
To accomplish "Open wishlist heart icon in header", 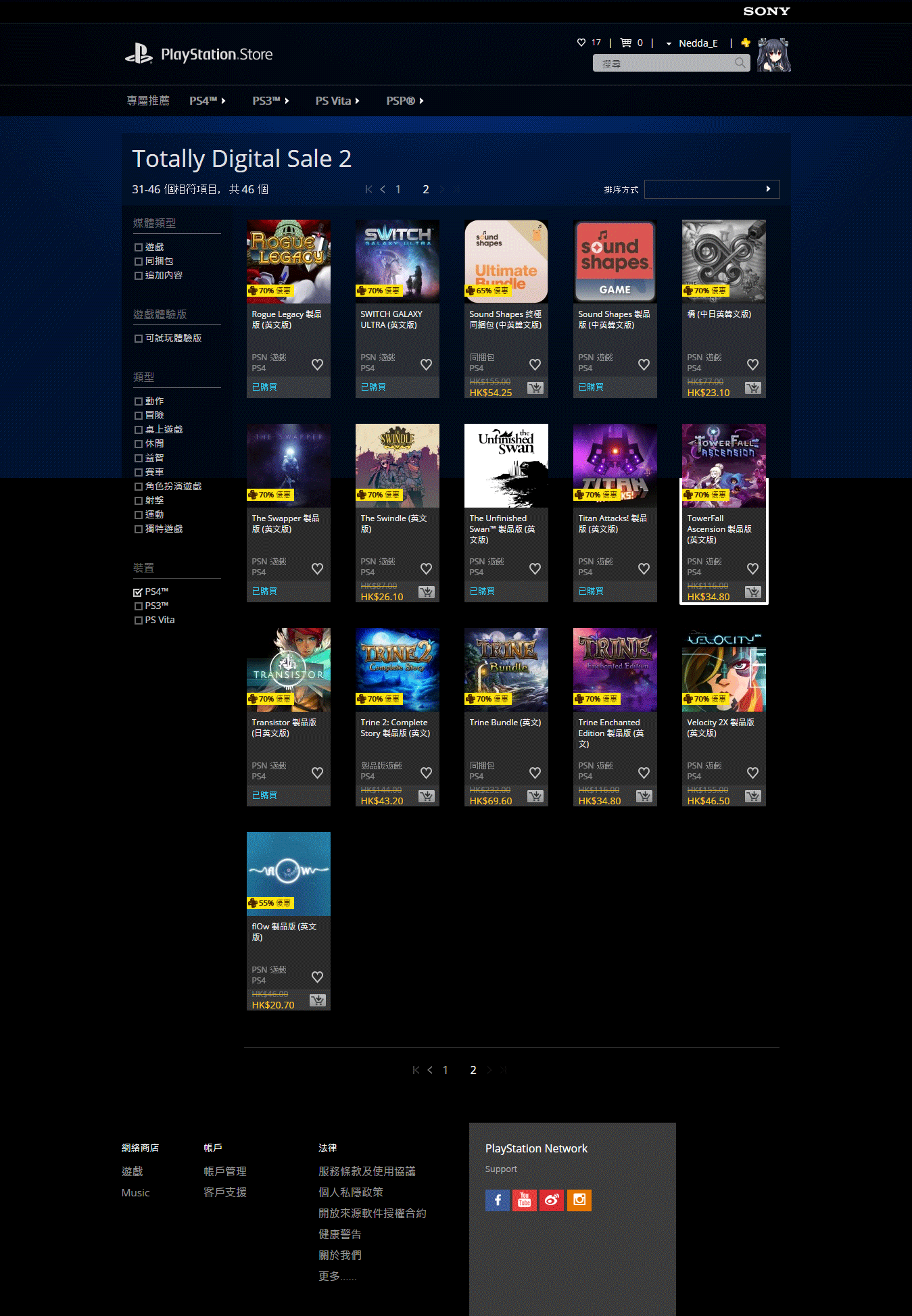I will tap(581, 43).
